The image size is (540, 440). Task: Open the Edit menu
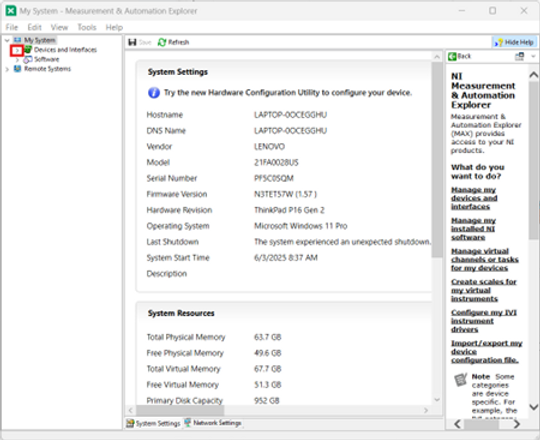coord(34,27)
